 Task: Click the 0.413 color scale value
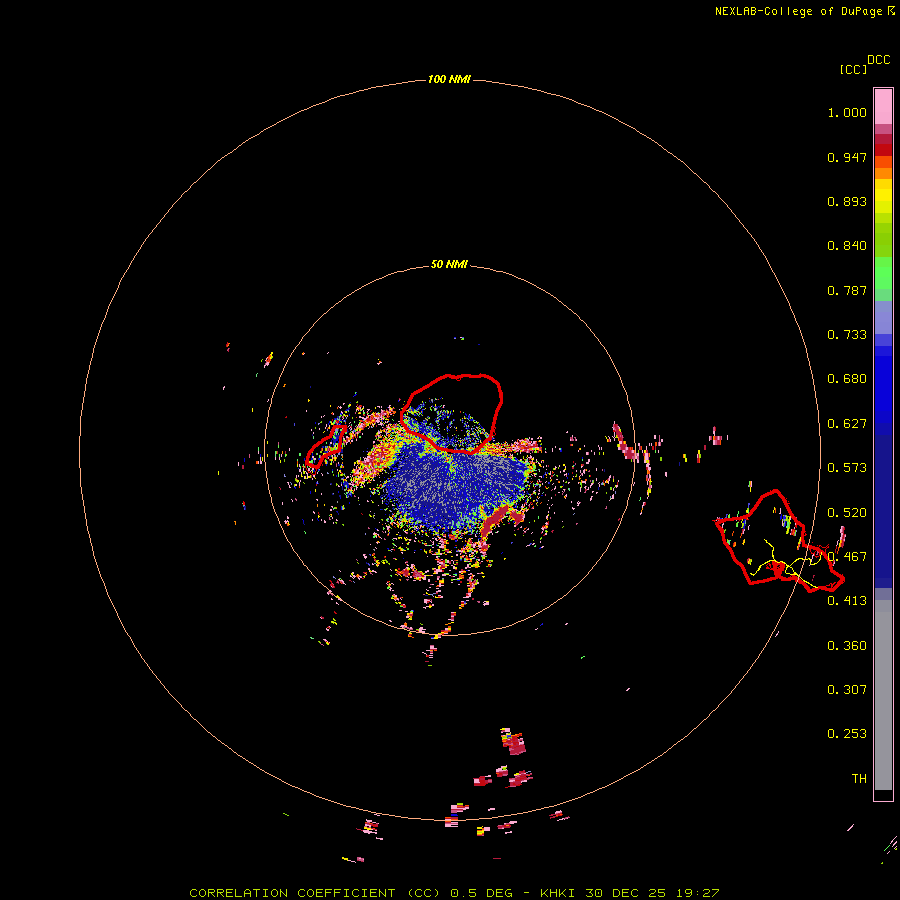click(x=847, y=601)
